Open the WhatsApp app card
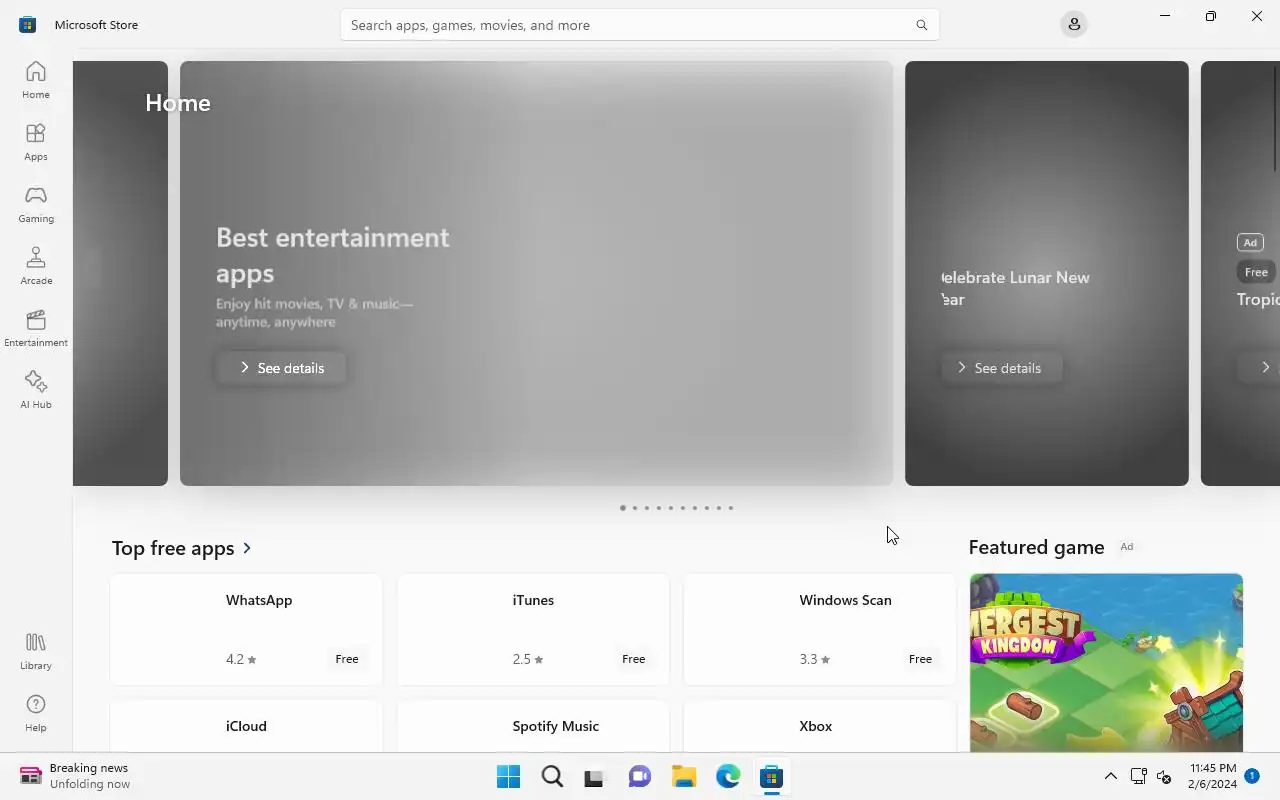This screenshot has height=800, width=1280. pyautogui.click(x=246, y=629)
